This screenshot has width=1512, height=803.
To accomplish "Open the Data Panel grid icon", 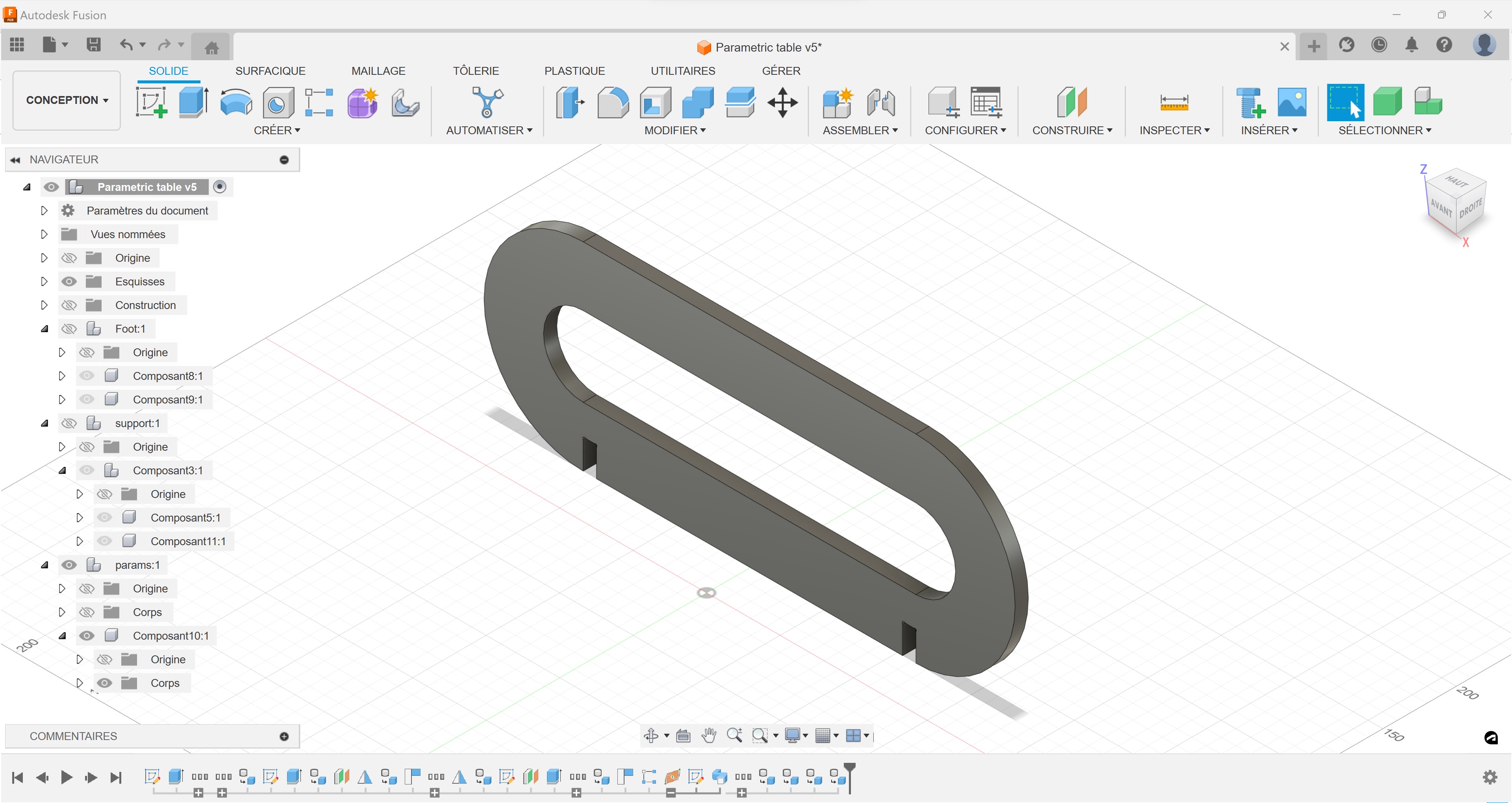I will 17,44.
